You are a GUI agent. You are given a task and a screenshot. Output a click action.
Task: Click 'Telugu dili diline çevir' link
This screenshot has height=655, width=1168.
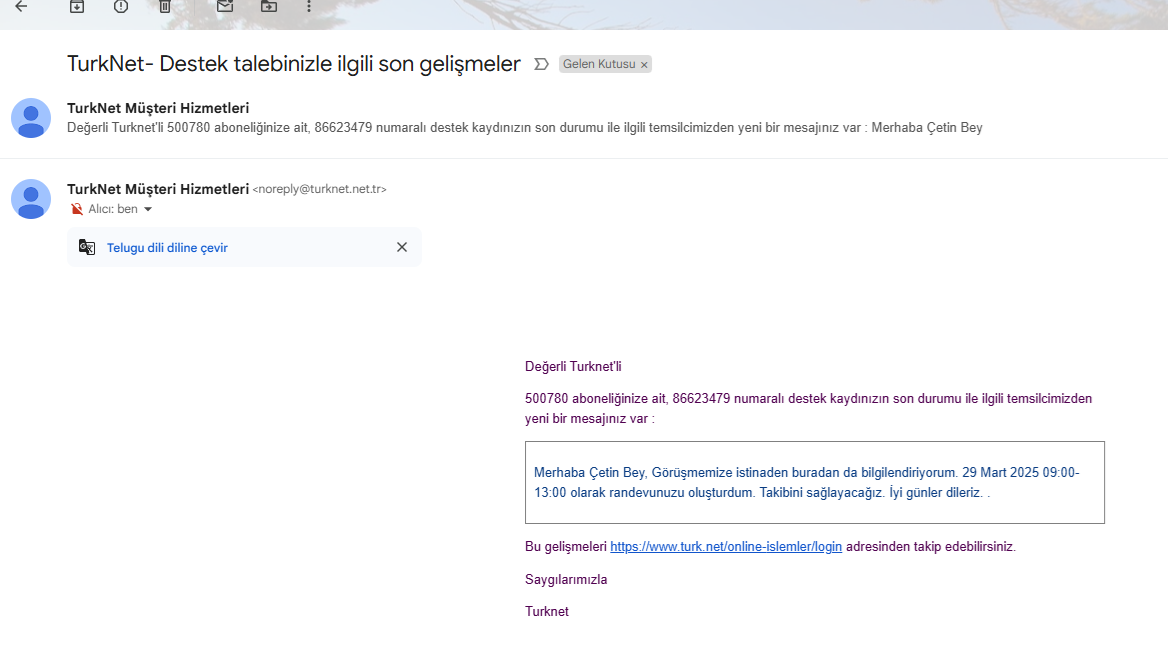[x=167, y=248]
